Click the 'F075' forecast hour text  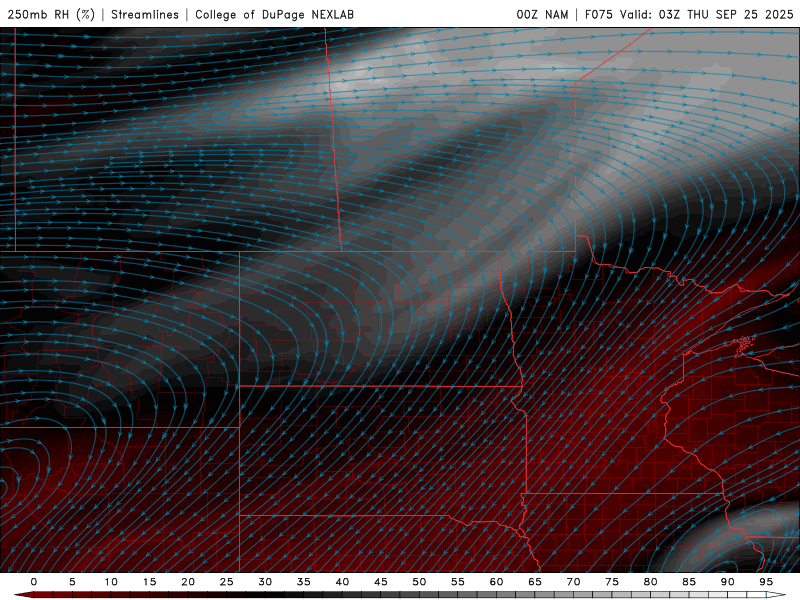click(598, 14)
